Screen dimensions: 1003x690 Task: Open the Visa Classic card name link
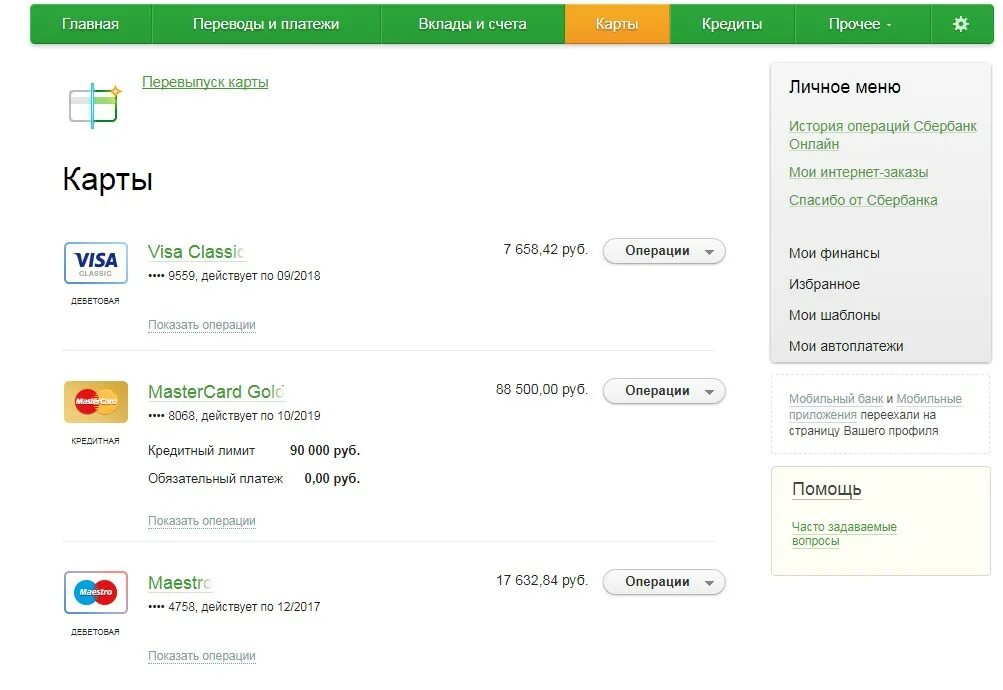[196, 252]
